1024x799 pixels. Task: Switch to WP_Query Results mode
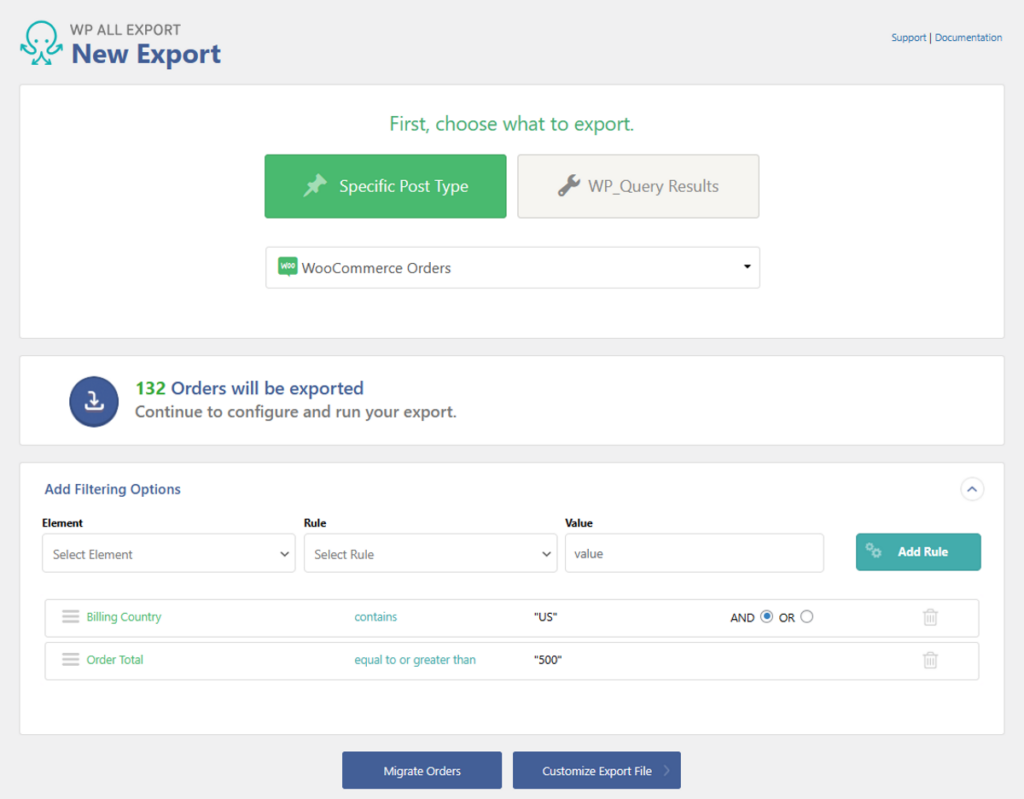click(638, 186)
